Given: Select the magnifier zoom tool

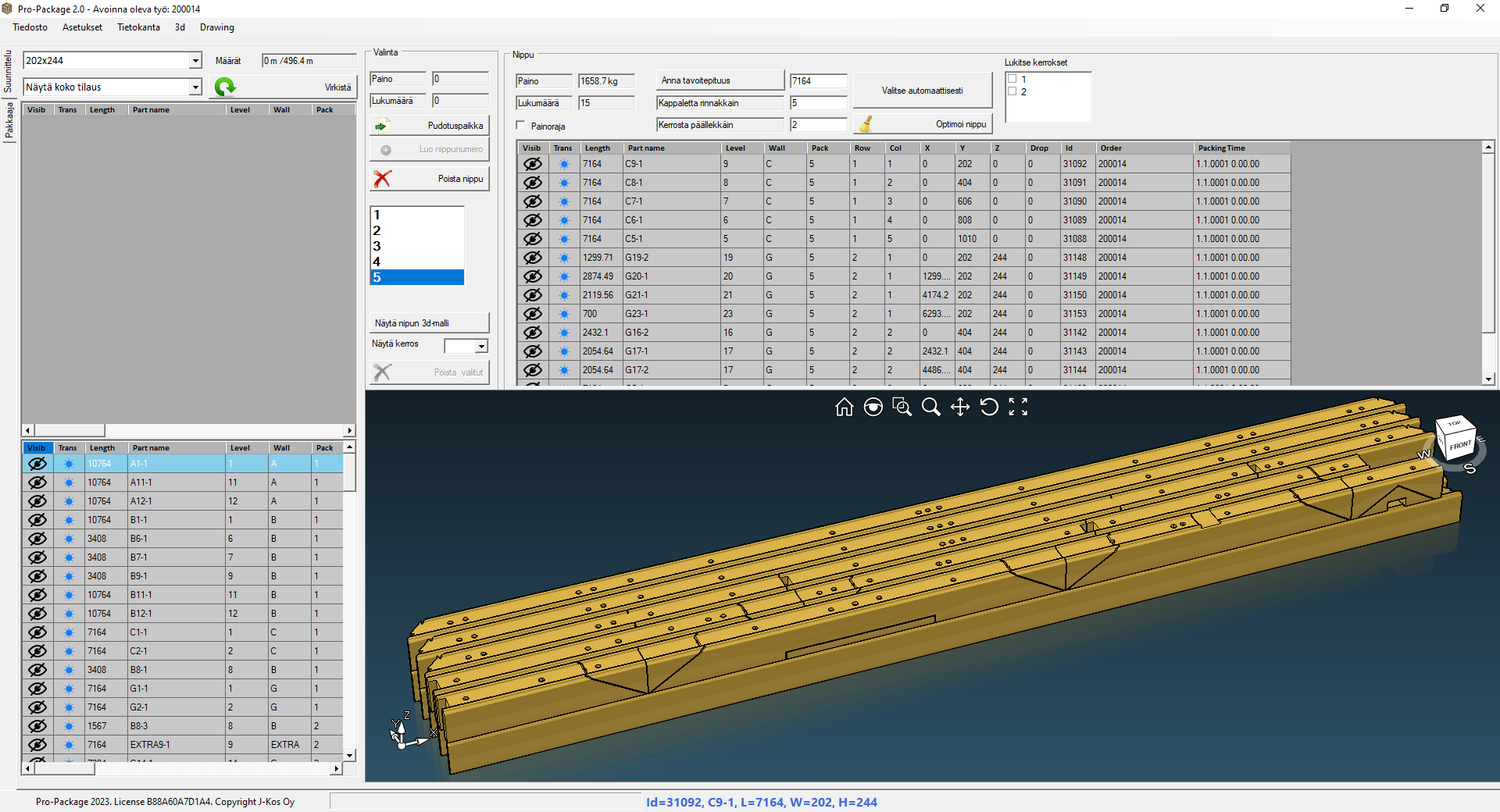Looking at the screenshot, I should point(930,407).
